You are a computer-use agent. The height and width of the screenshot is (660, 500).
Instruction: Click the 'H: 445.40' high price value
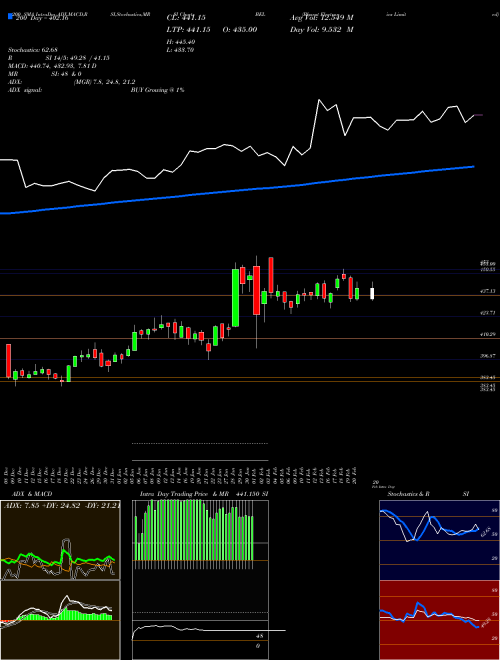pos(181,42)
